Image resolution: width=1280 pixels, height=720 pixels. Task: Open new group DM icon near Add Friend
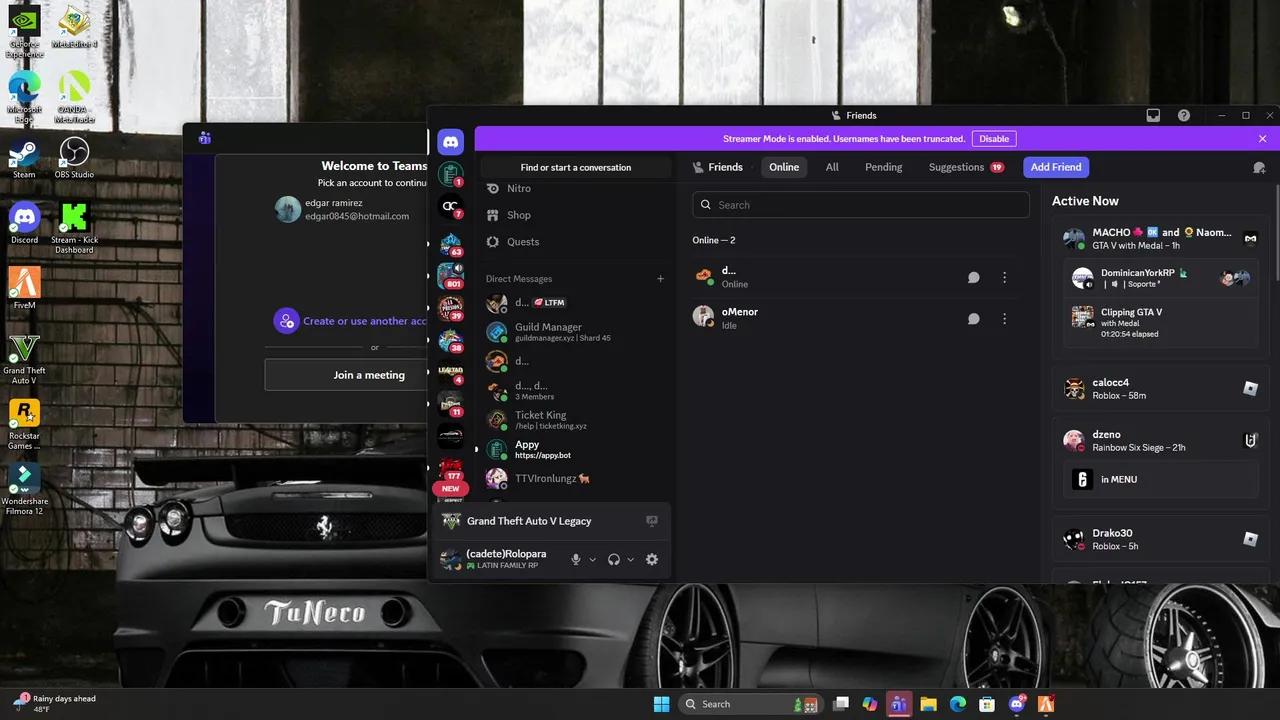coord(1259,167)
